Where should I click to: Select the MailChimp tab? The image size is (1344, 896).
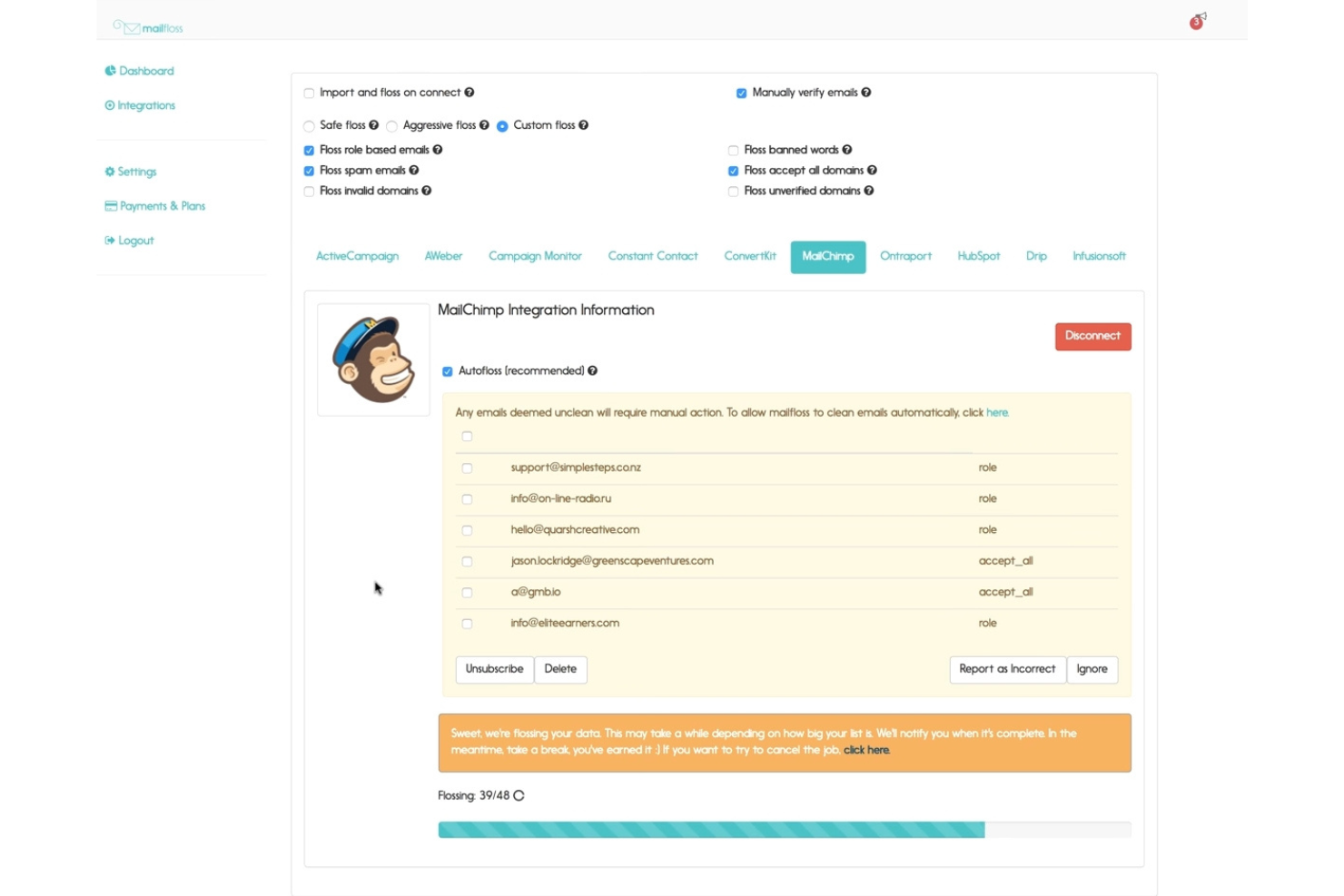tap(828, 257)
